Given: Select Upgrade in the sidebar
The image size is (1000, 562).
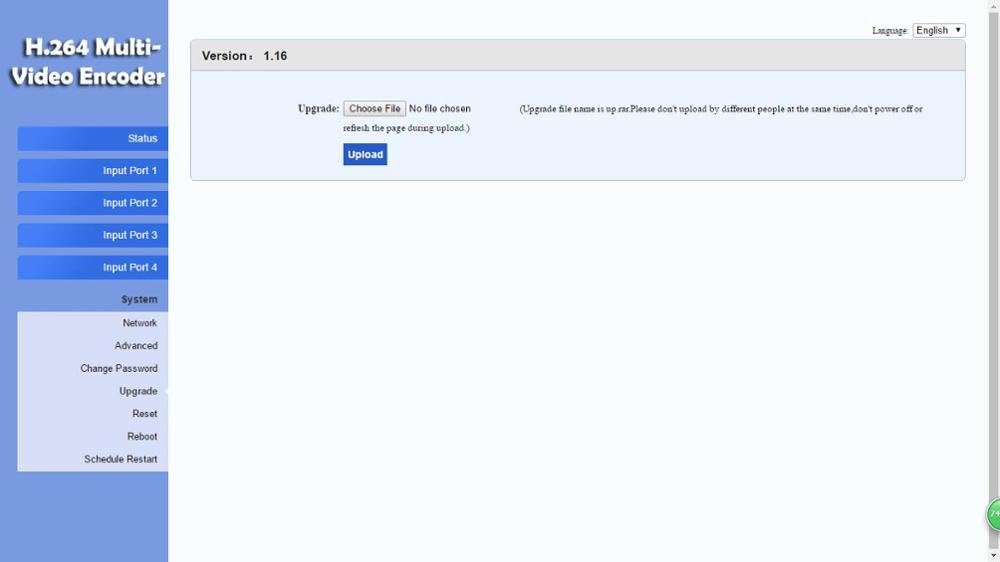Looking at the screenshot, I should [138, 391].
